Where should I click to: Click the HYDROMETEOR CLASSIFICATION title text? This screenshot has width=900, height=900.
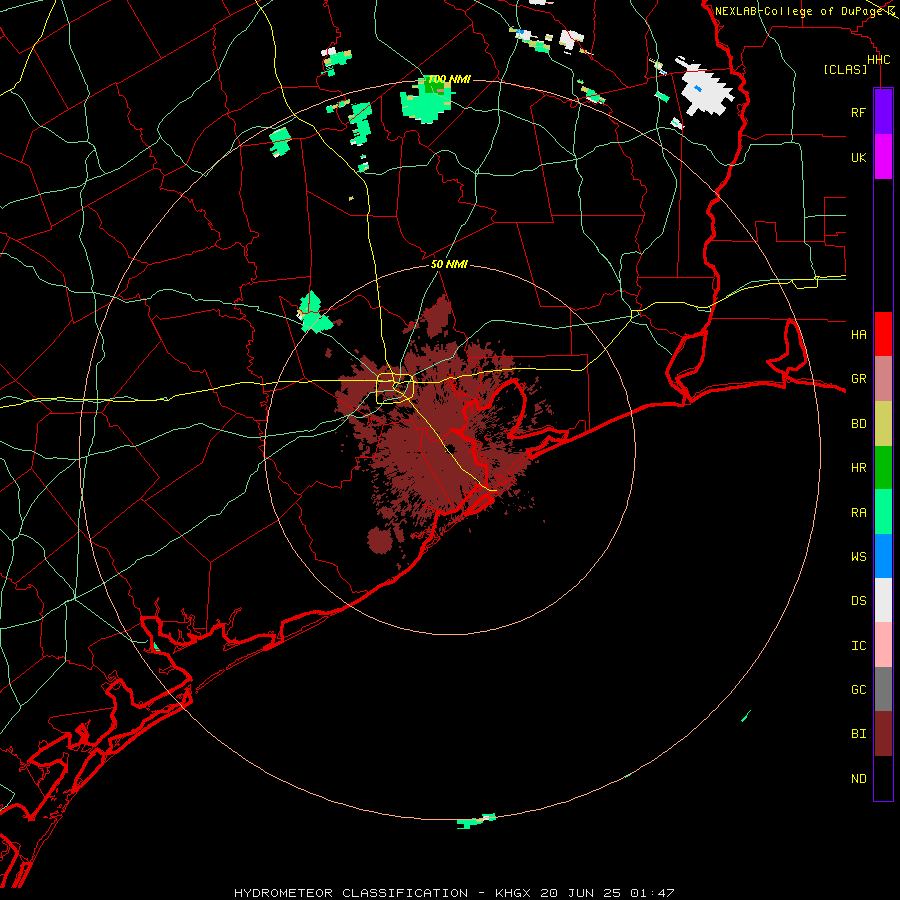point(351,893)
